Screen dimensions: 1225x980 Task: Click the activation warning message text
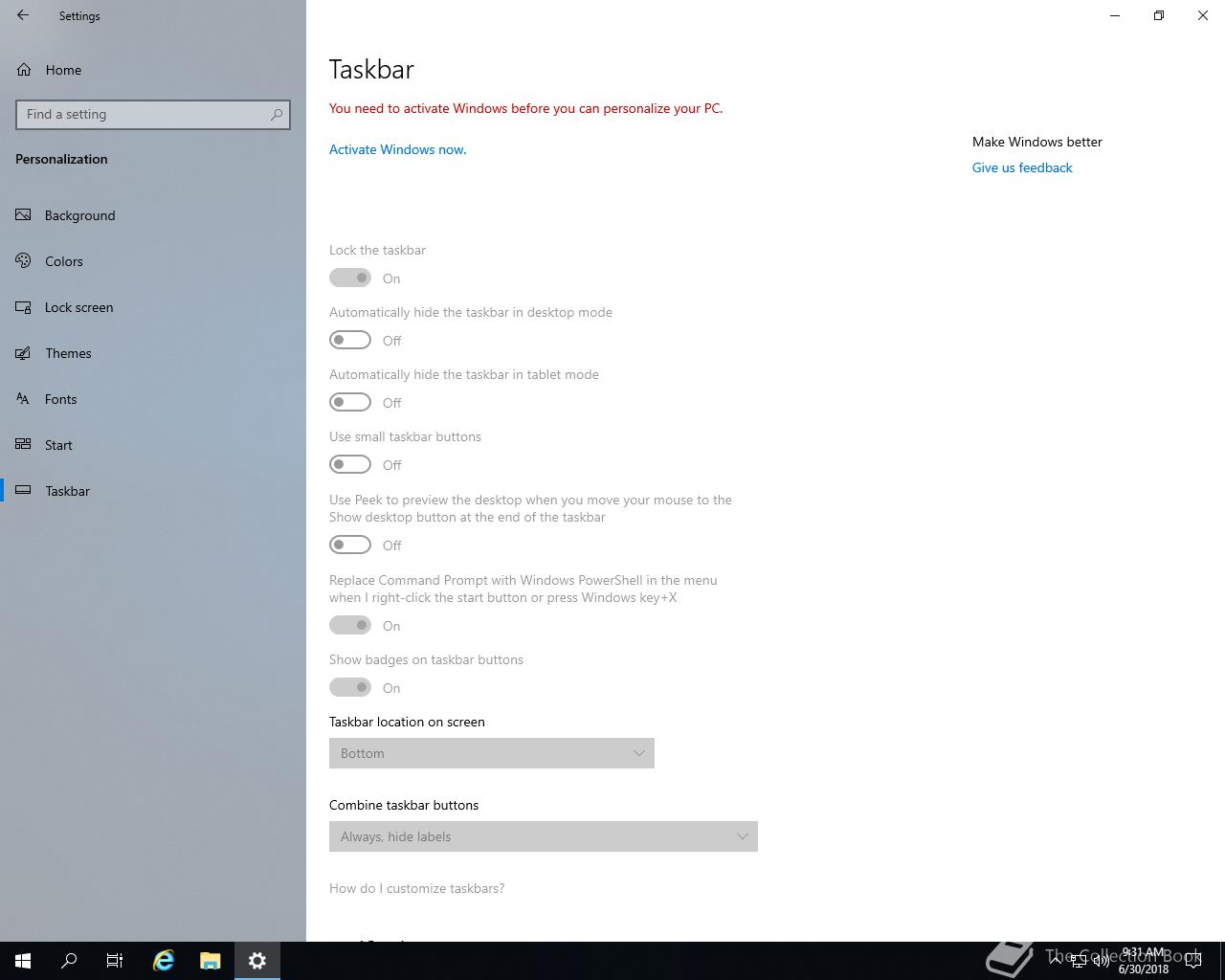(526, 108)
